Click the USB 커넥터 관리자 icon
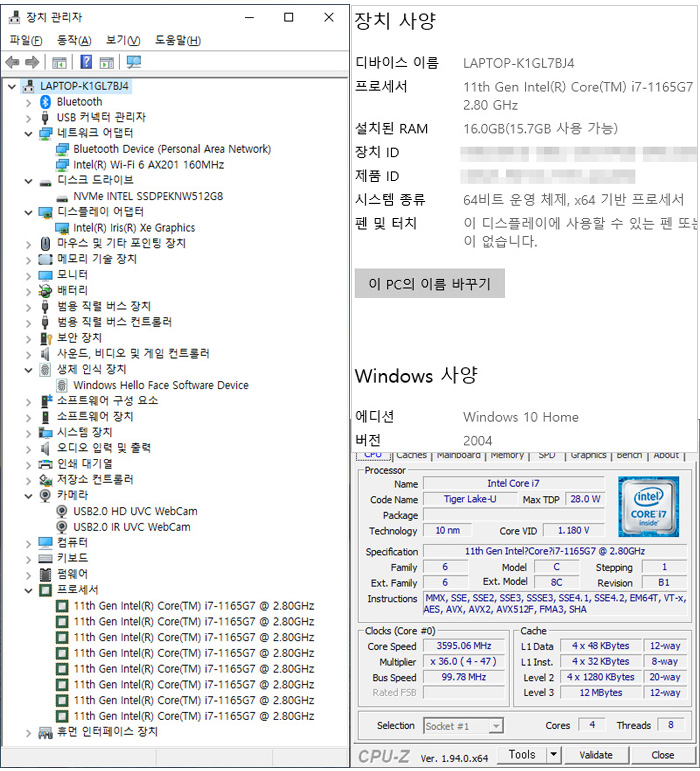 tap(45, 118)
